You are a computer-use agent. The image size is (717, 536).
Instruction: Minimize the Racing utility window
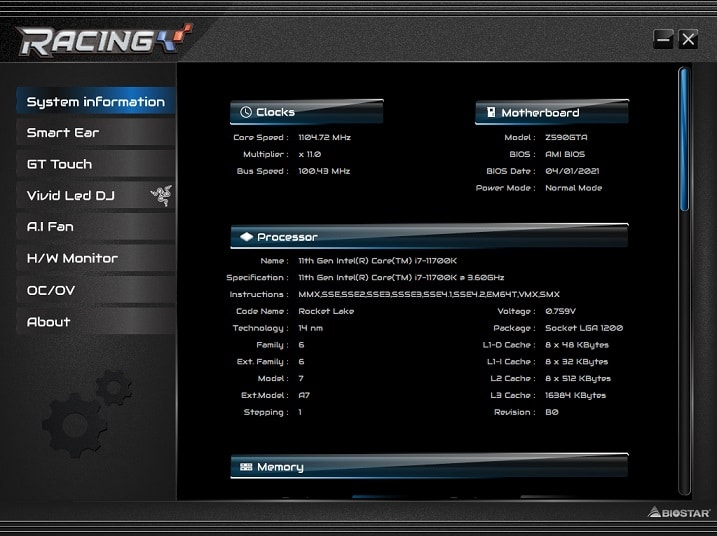[x=662, y=39]
